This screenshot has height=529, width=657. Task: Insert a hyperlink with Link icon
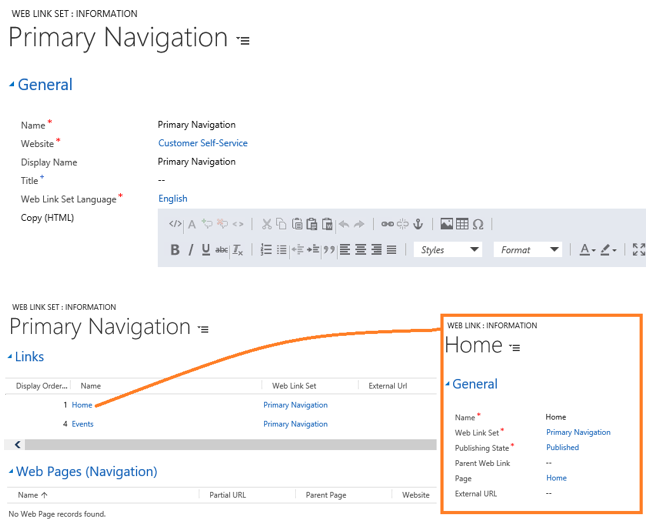click(x=387, y=224)
